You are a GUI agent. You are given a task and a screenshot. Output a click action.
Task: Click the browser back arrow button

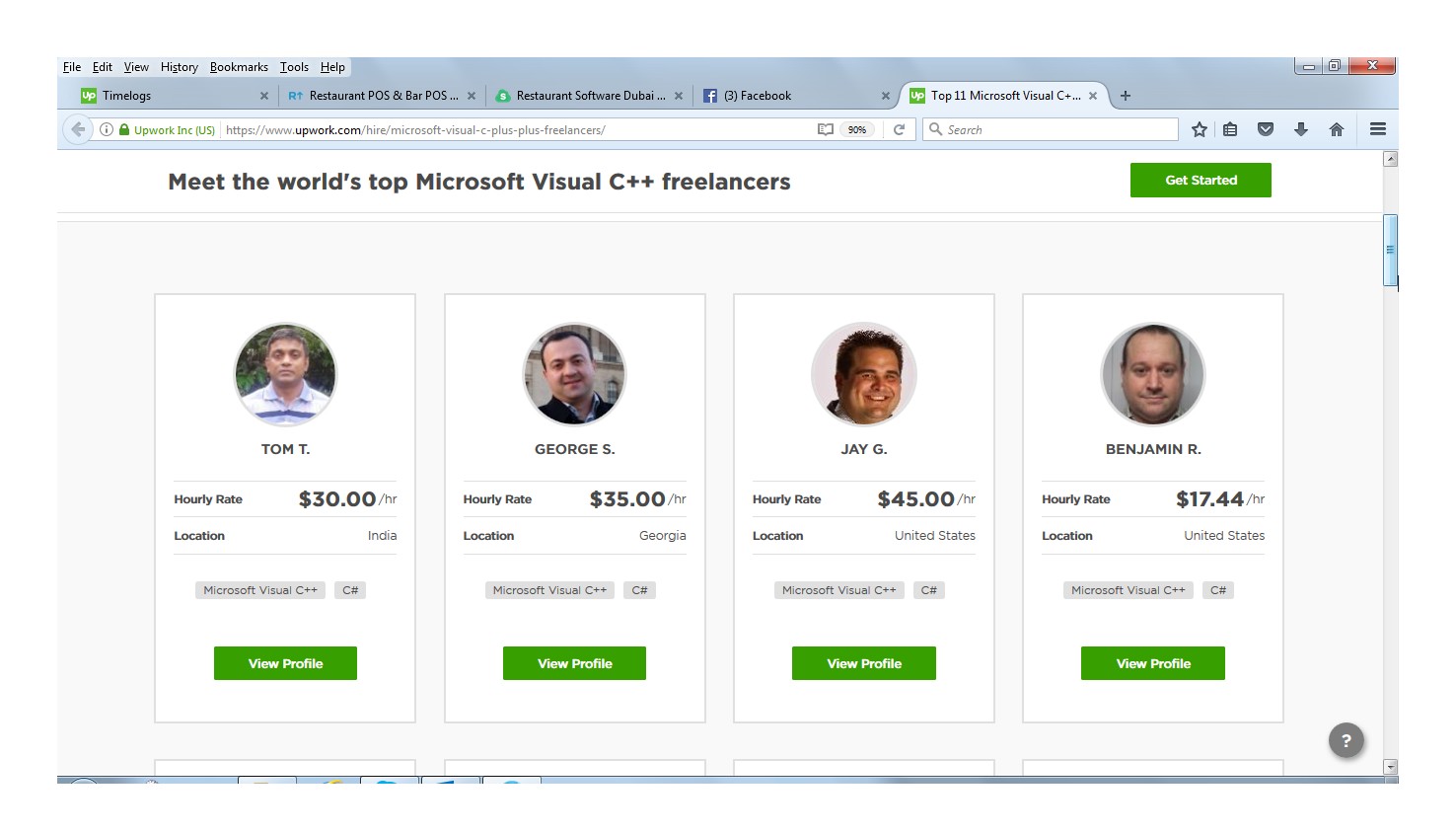[x=78, y=129]
